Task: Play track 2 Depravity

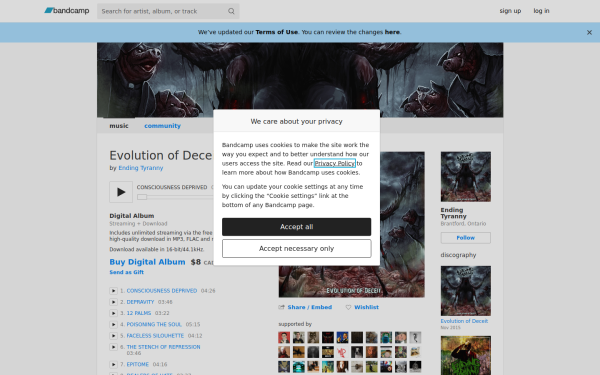Action: [113, 302]
